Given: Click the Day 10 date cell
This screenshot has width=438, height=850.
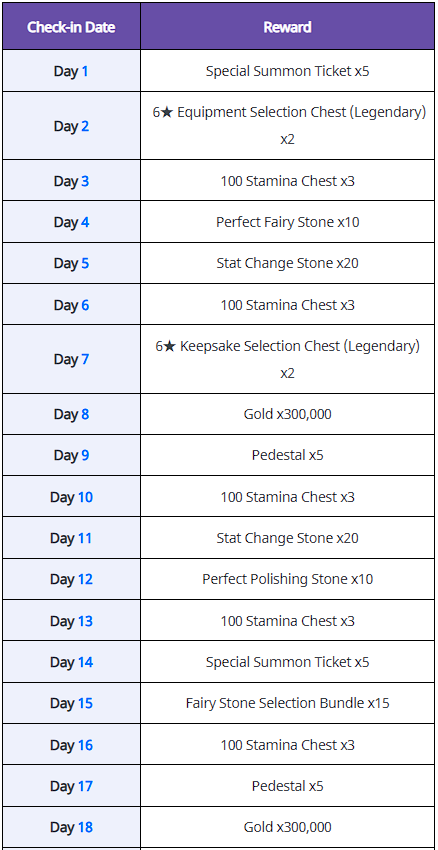Looking at the screenshot, I should click(x=71, y=497).
